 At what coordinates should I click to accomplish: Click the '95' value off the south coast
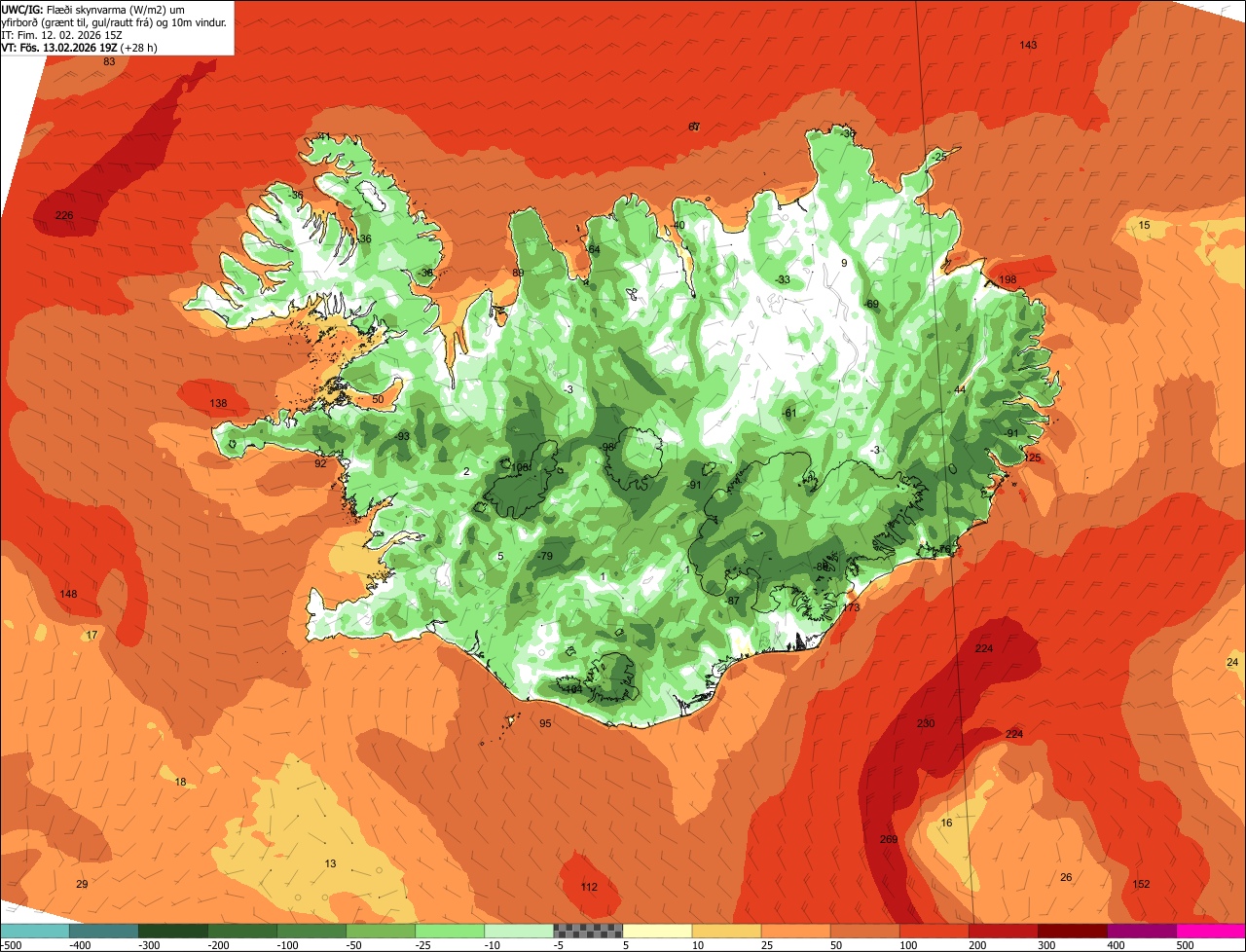(x=545, y=723)
